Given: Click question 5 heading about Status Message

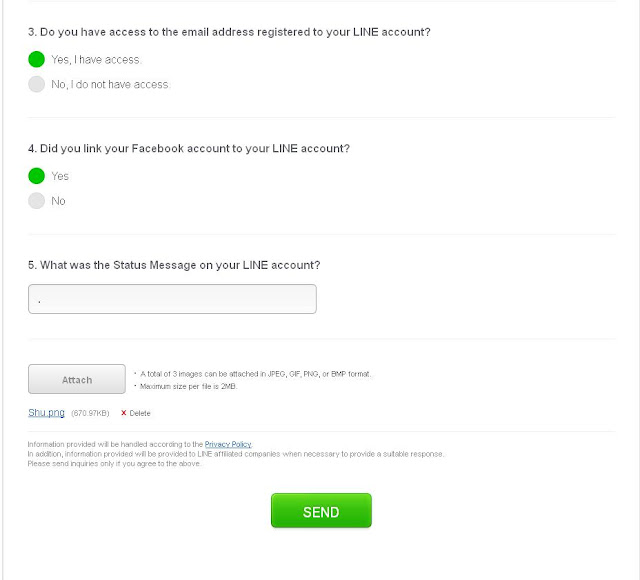Looking at the screenshot, I should pos(174,265).
